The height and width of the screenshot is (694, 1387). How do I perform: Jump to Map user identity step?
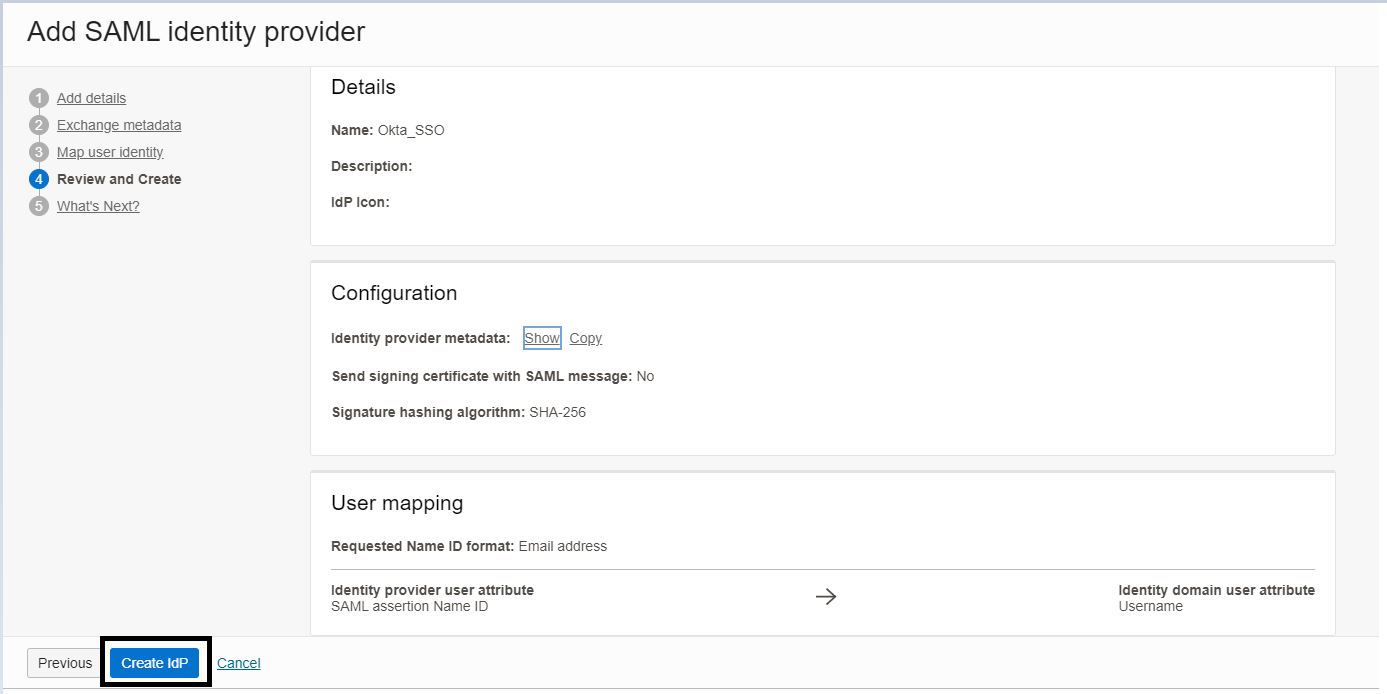110,152
